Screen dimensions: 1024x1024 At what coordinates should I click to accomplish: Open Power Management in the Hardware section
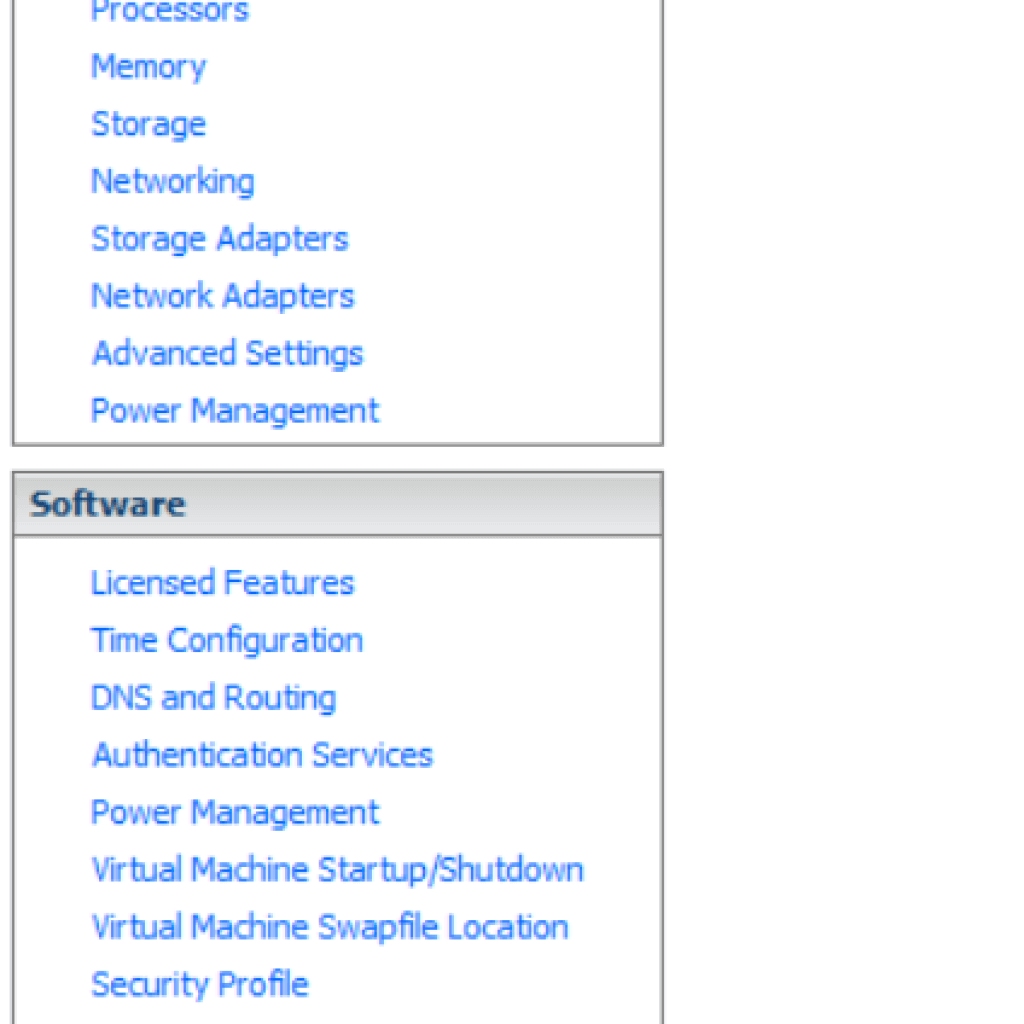click(x=234, y=410)
